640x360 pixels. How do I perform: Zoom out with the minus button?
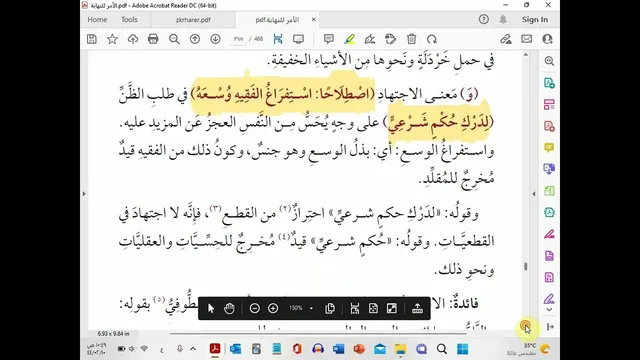[x=255, y=309]
